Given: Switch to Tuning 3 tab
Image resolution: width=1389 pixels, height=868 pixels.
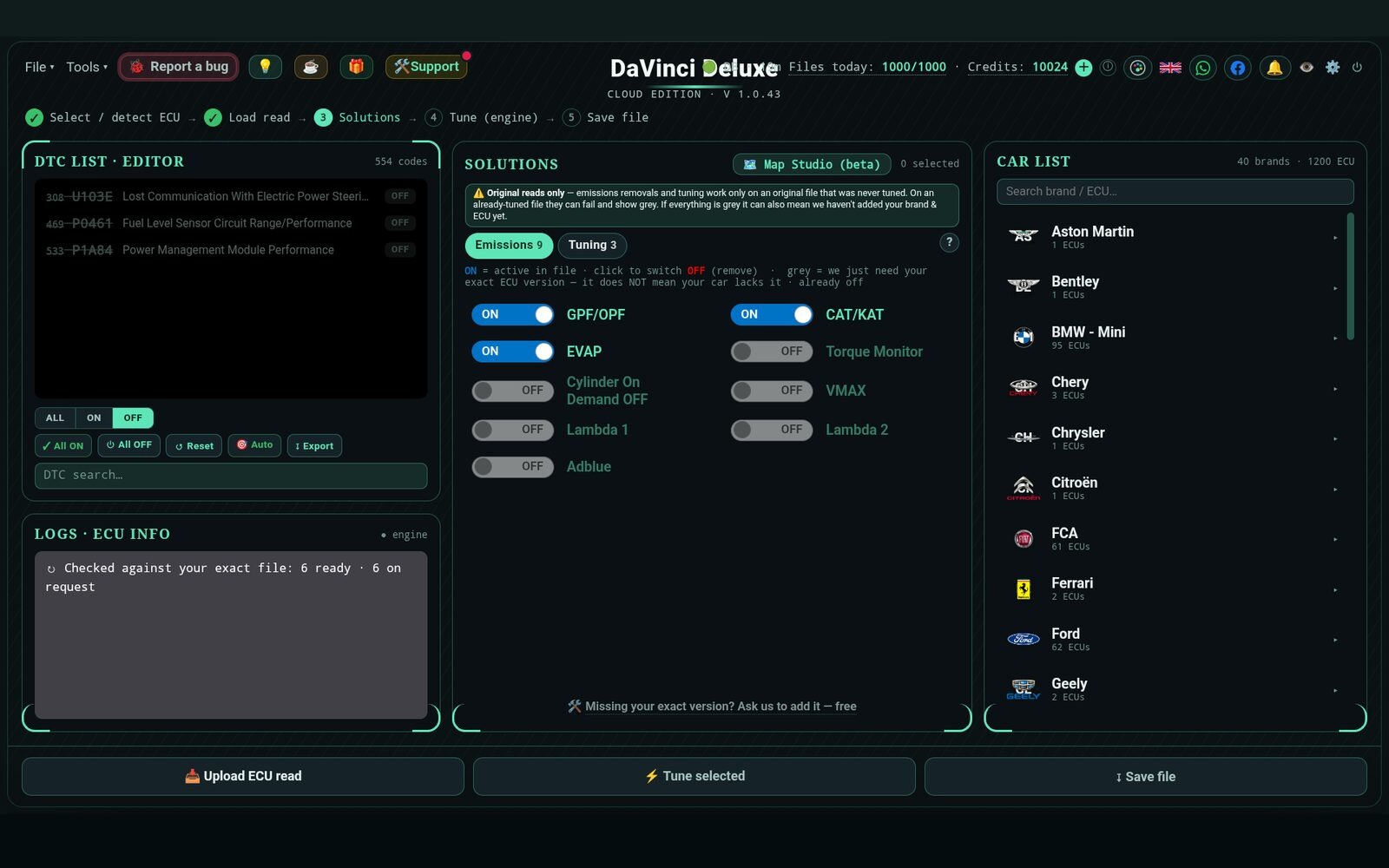Looking at the screenshot, I should (592, 246).
